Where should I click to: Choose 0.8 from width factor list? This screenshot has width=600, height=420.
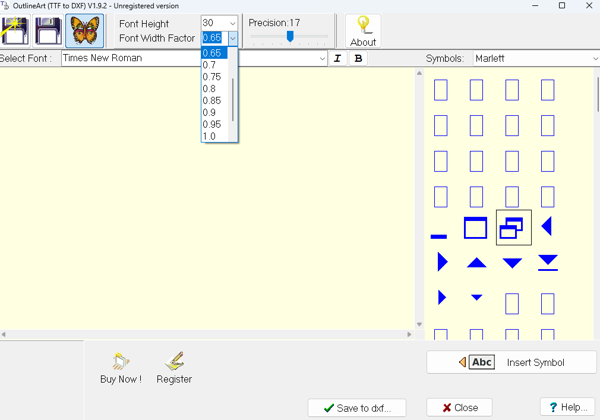209,89
